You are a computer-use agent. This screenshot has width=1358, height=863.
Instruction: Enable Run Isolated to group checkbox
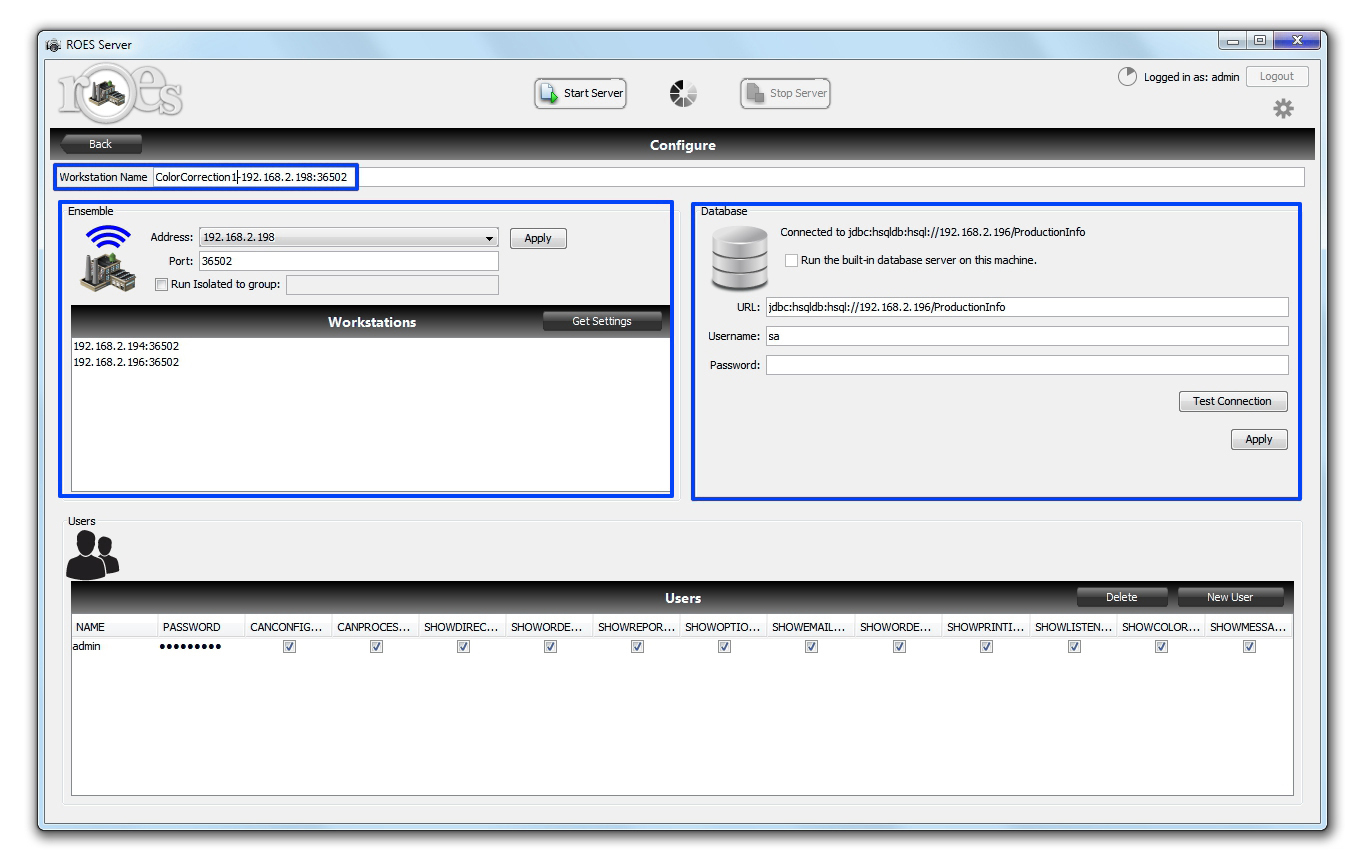point(162,285)
